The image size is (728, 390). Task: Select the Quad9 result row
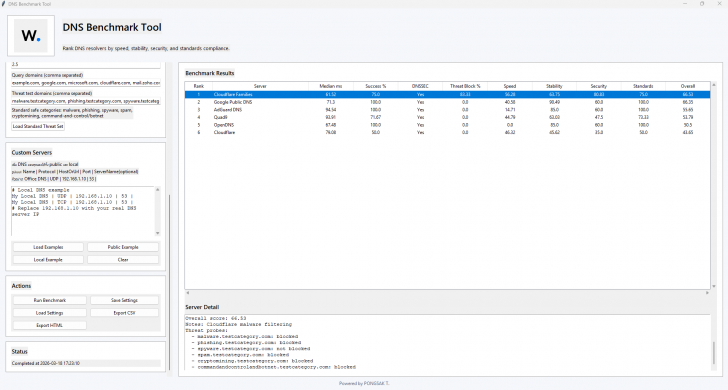[448, 117]
